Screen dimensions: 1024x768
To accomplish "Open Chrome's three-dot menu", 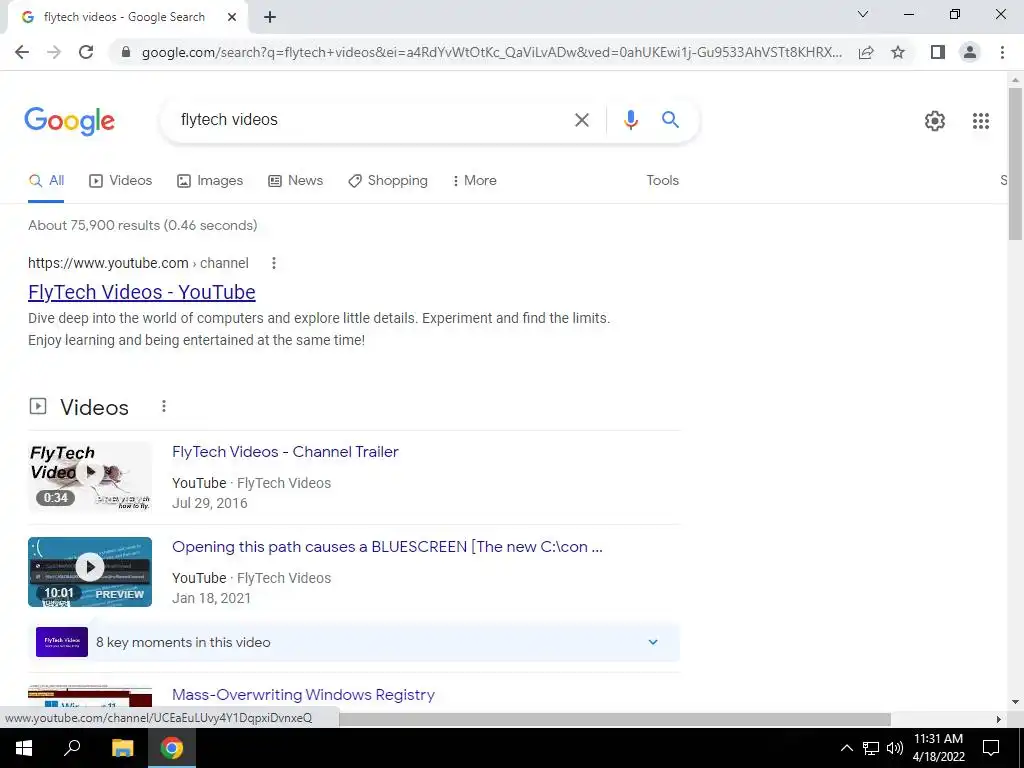I will click(1002, 52).
